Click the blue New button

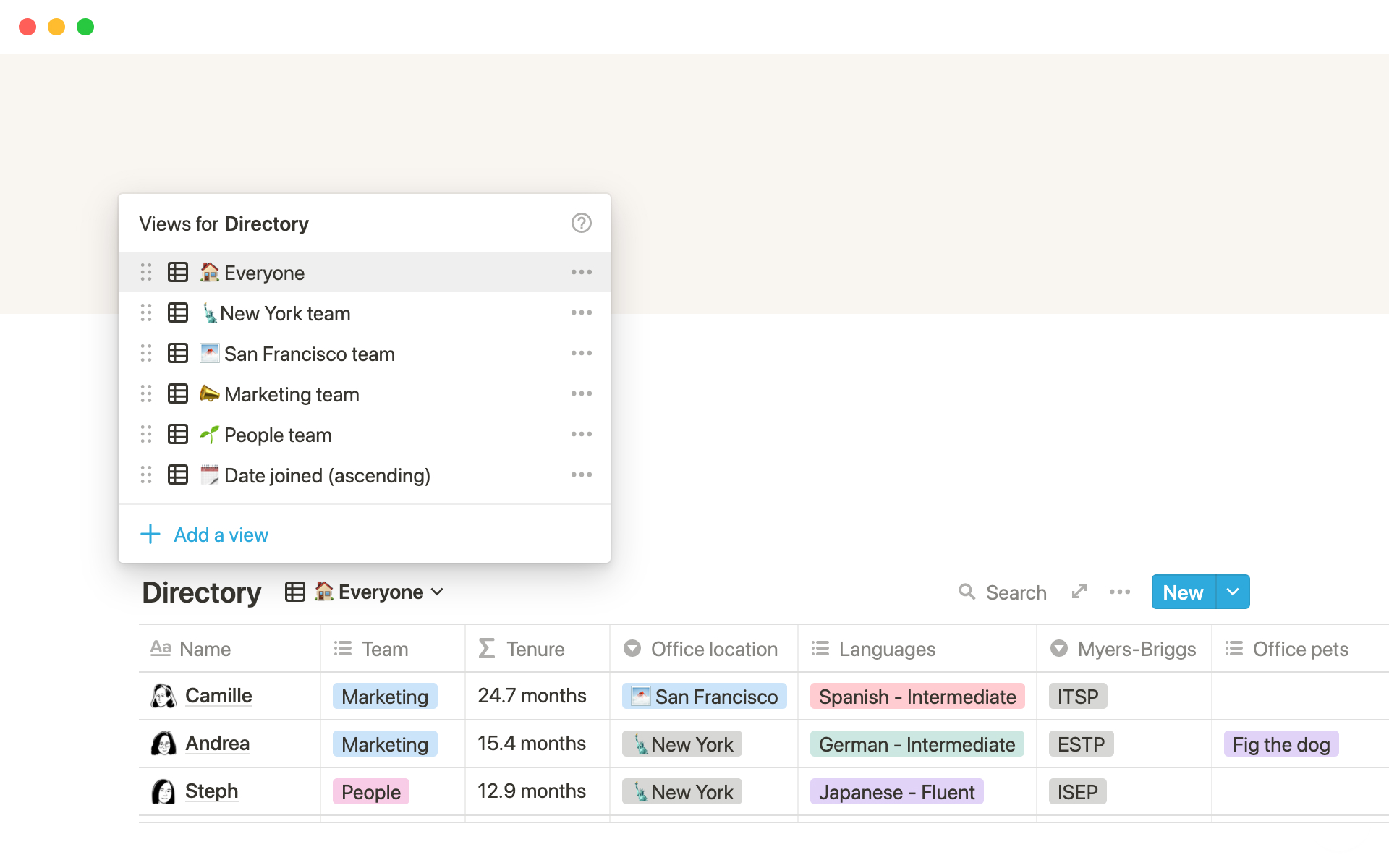coord(1183,592)
